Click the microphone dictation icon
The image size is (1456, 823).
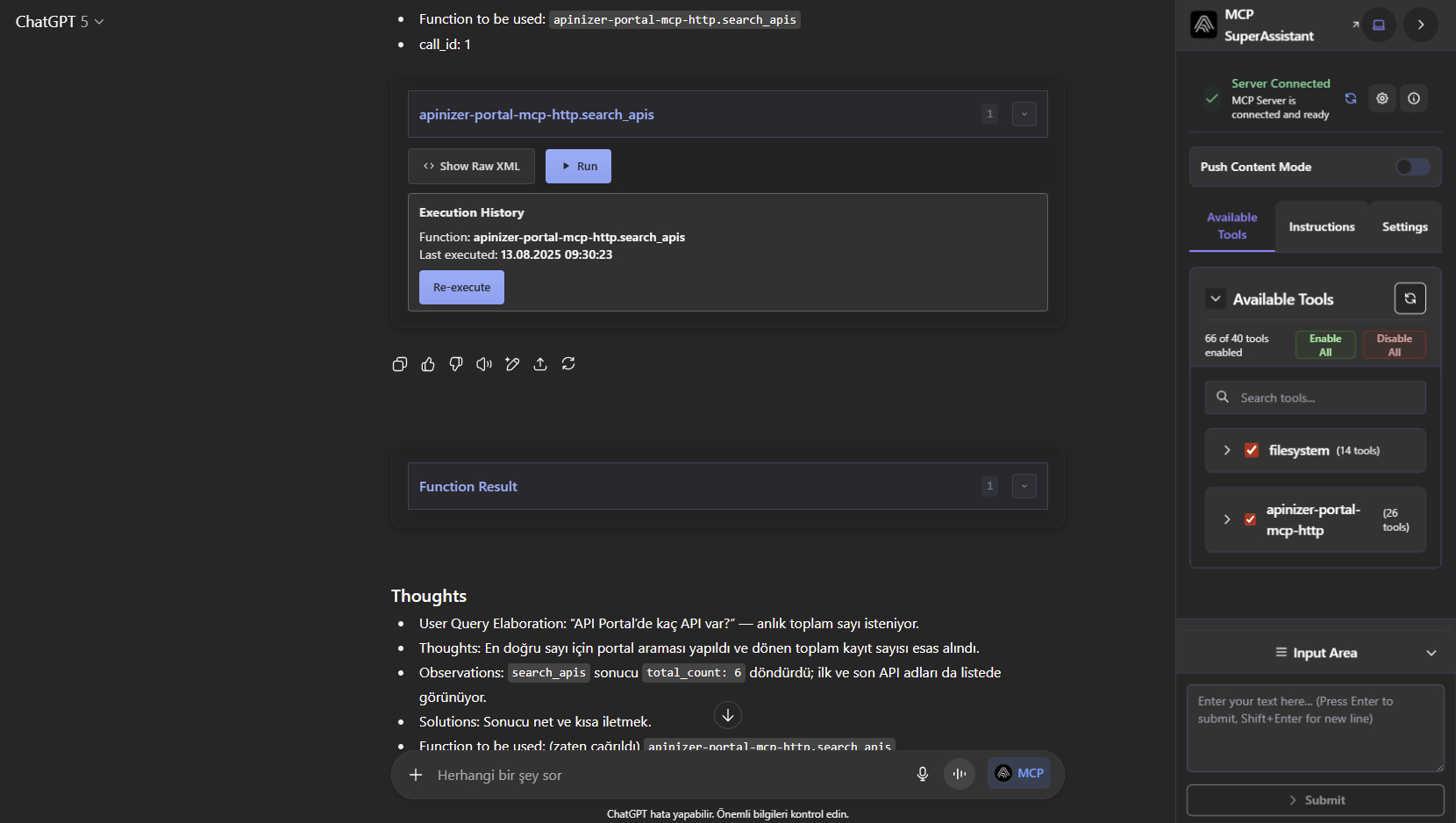[x=923, y=774]
